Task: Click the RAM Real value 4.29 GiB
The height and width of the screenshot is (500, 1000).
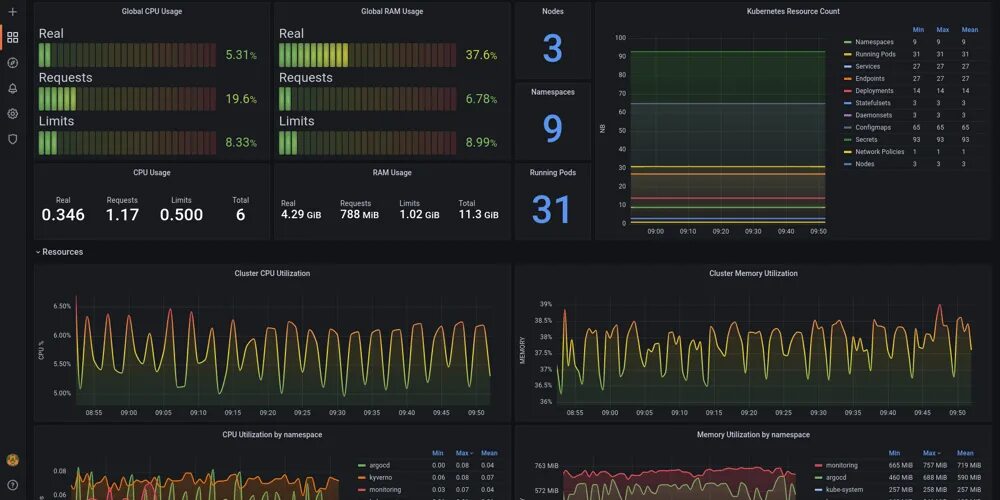Action: pyautogui.click(x=301, y=215)
